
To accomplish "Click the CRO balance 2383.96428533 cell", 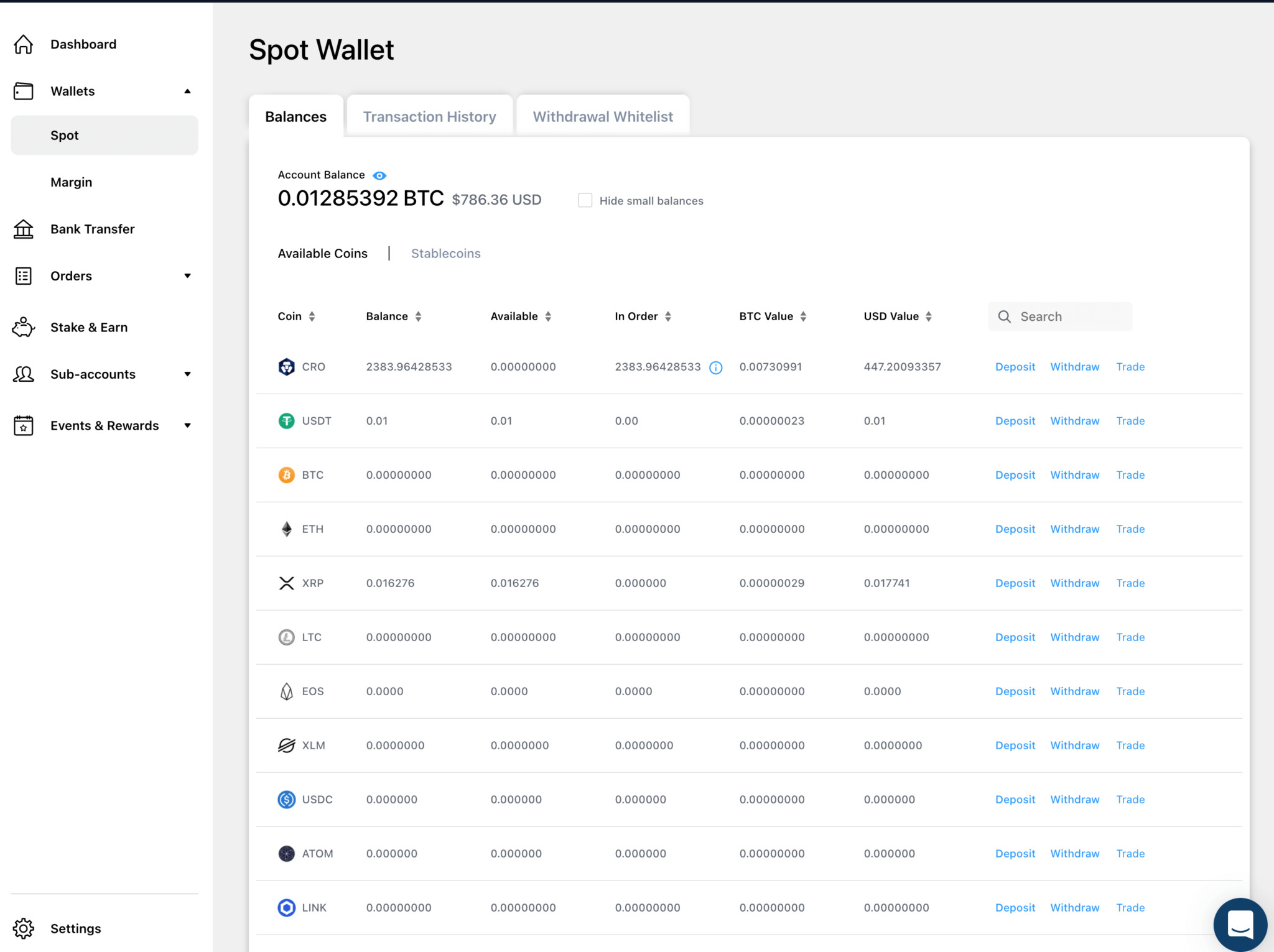I will pos(409,367).
